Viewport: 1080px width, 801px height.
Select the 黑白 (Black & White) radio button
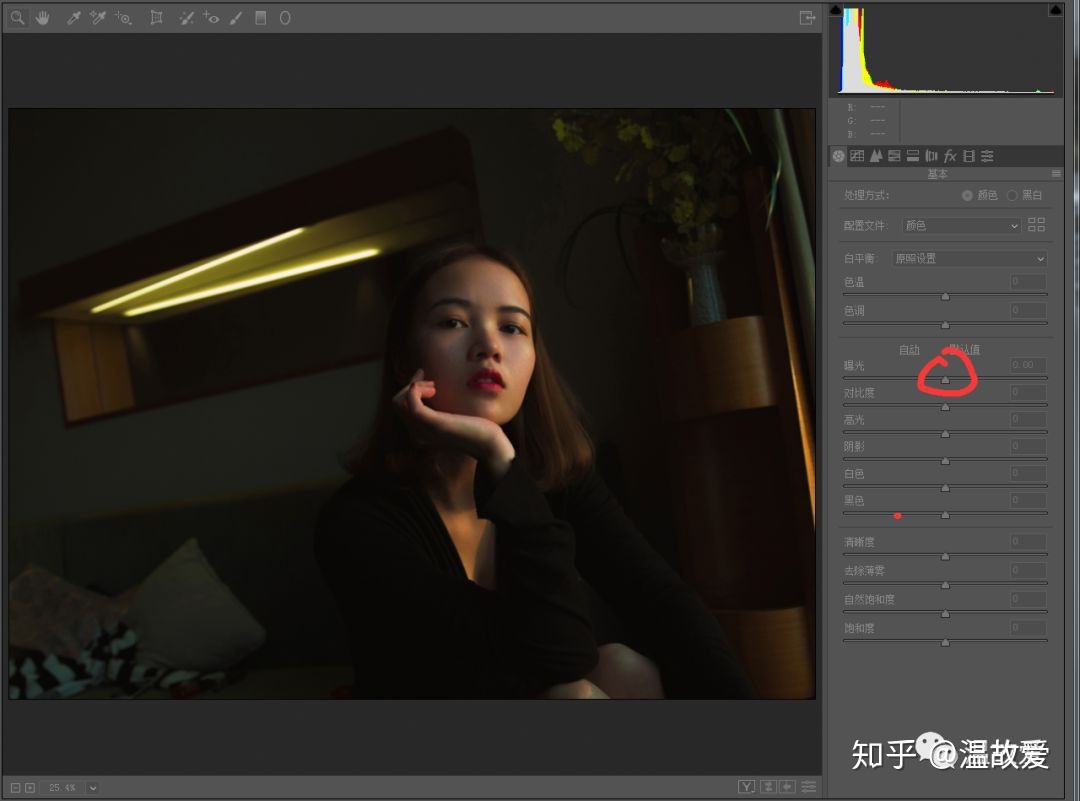pyautogui.click(x=1012, y=195)
